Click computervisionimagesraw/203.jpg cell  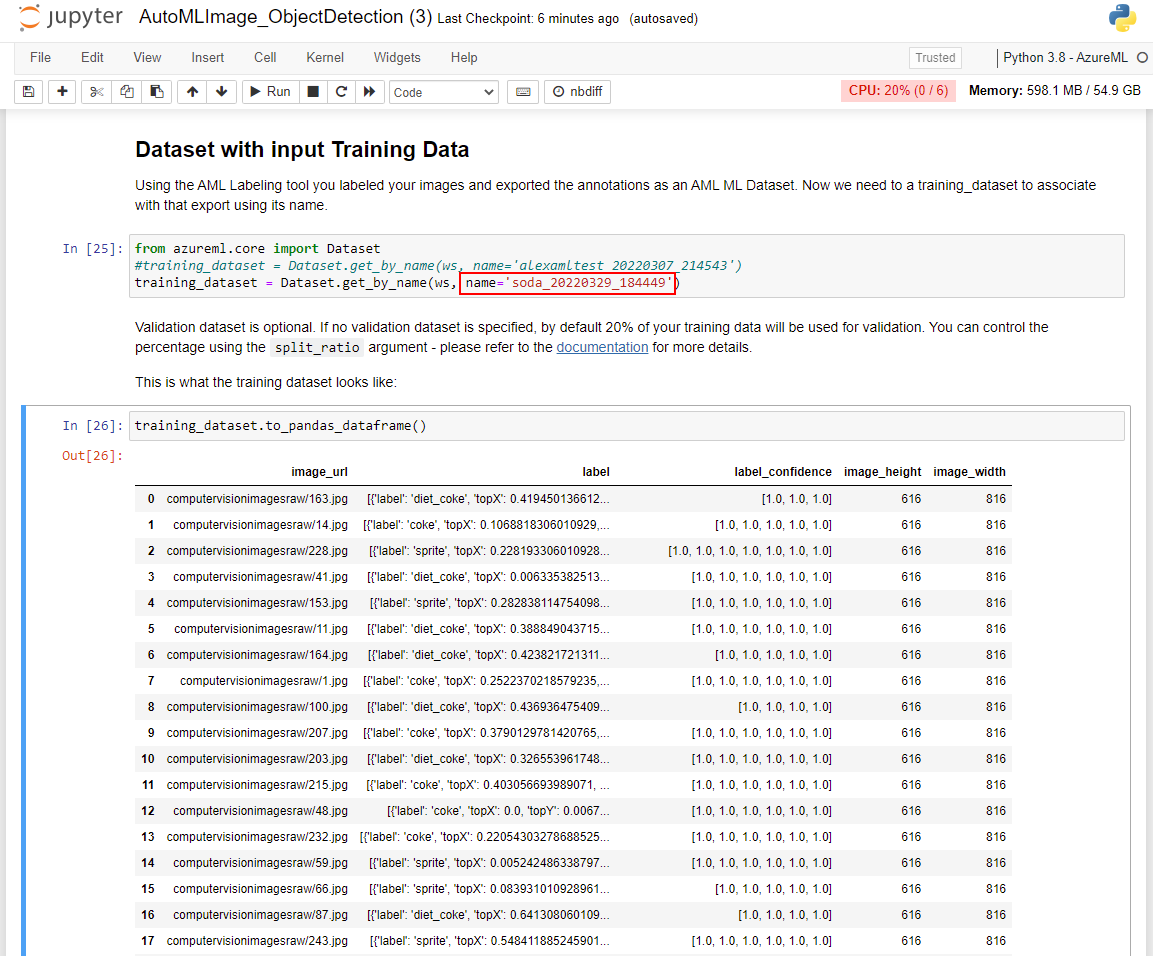(x=257, y=759)
